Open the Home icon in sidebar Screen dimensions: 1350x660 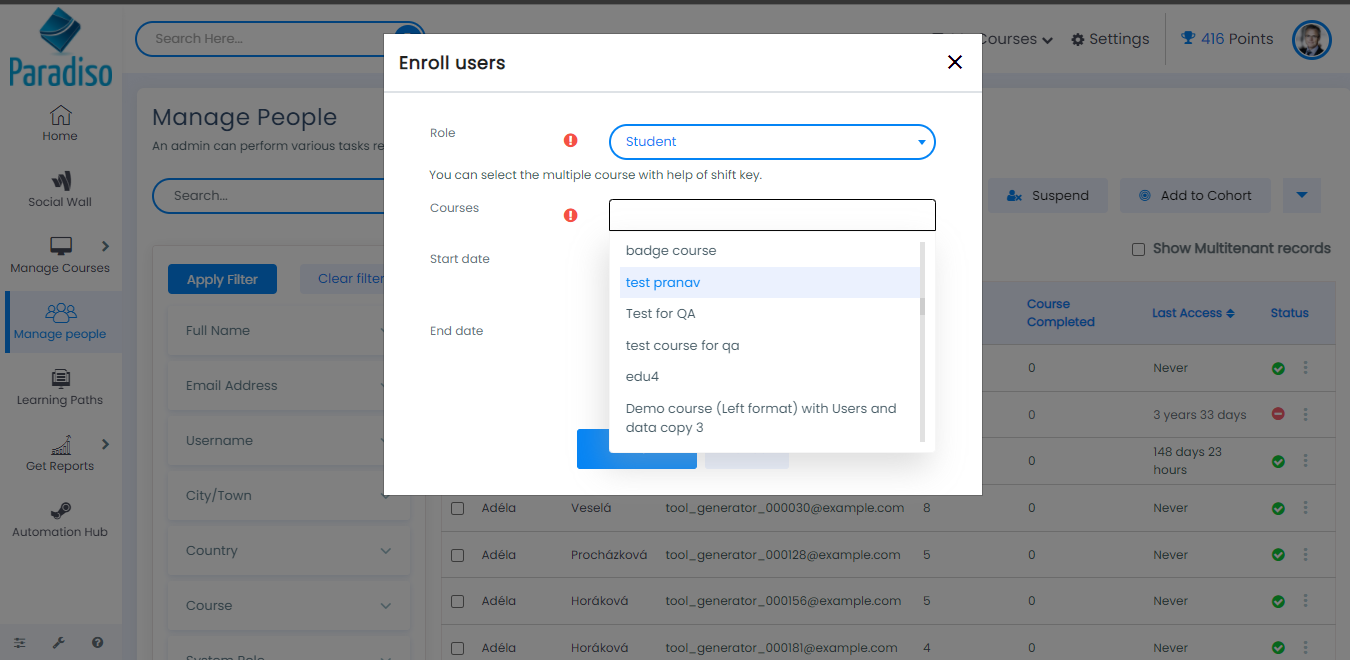[x=60, y=115]
